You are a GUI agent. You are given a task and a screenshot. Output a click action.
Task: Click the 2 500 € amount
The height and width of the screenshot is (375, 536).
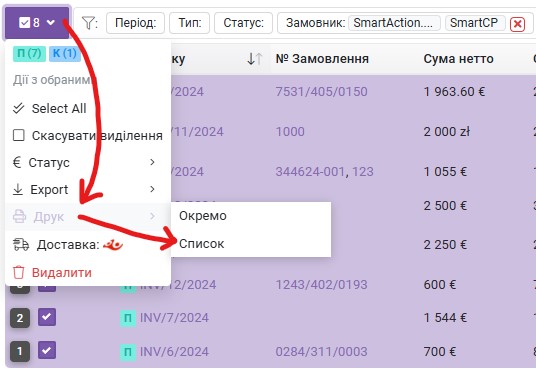pyautogui.click(x=445, y=206)
